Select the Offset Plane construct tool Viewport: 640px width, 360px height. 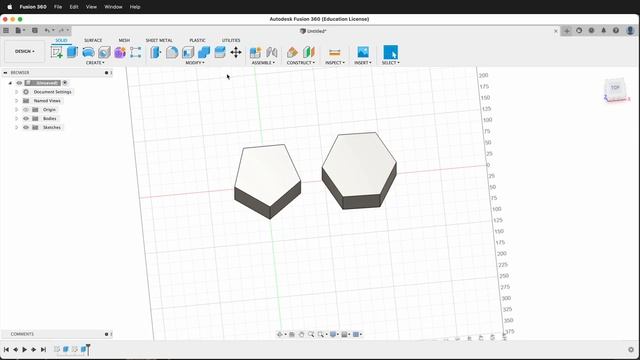[292, 52]
